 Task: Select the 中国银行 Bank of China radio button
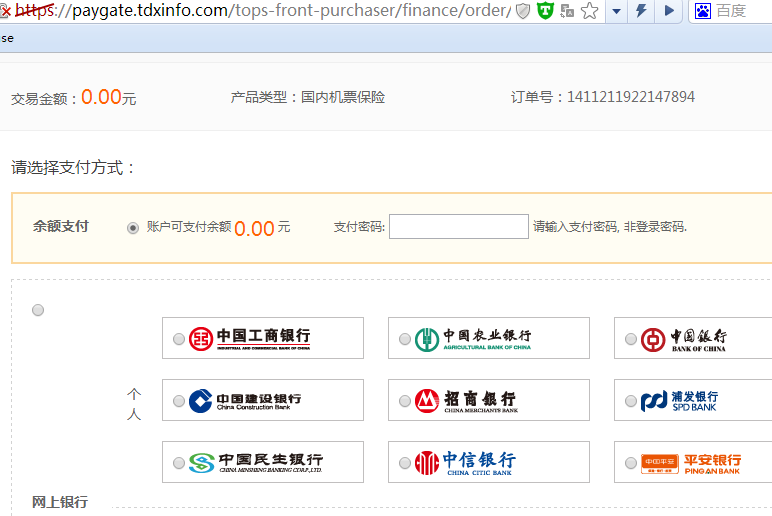click(631, 339)
